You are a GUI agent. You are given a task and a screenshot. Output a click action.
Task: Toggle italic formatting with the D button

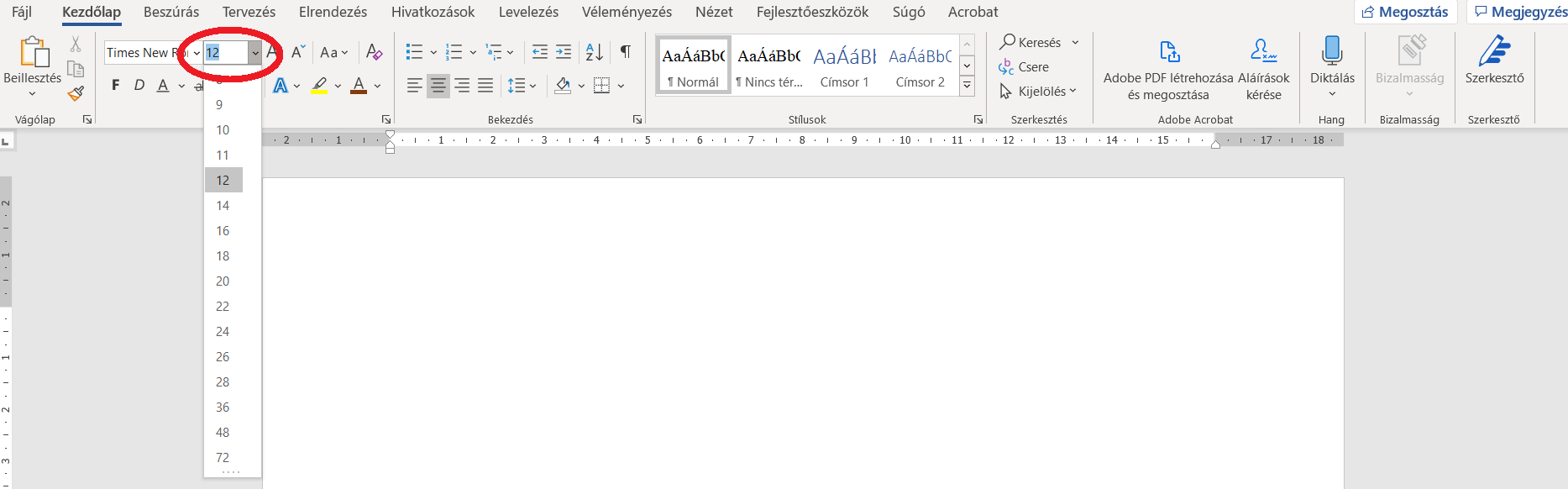(x=139, y=85)
